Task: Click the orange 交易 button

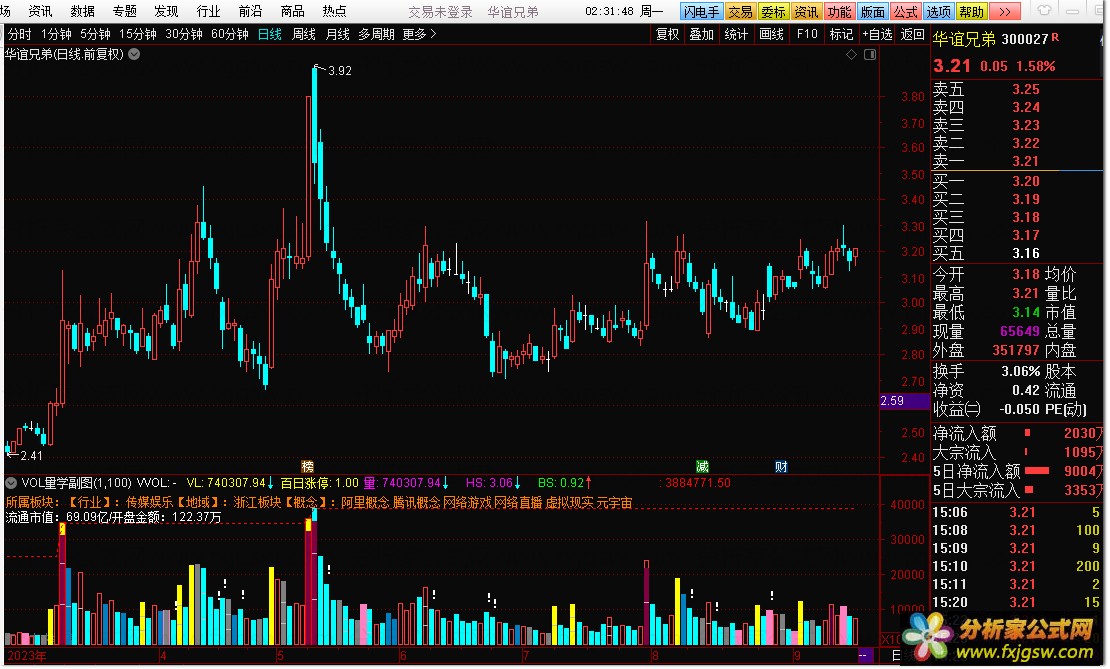Action: (740, 11)
